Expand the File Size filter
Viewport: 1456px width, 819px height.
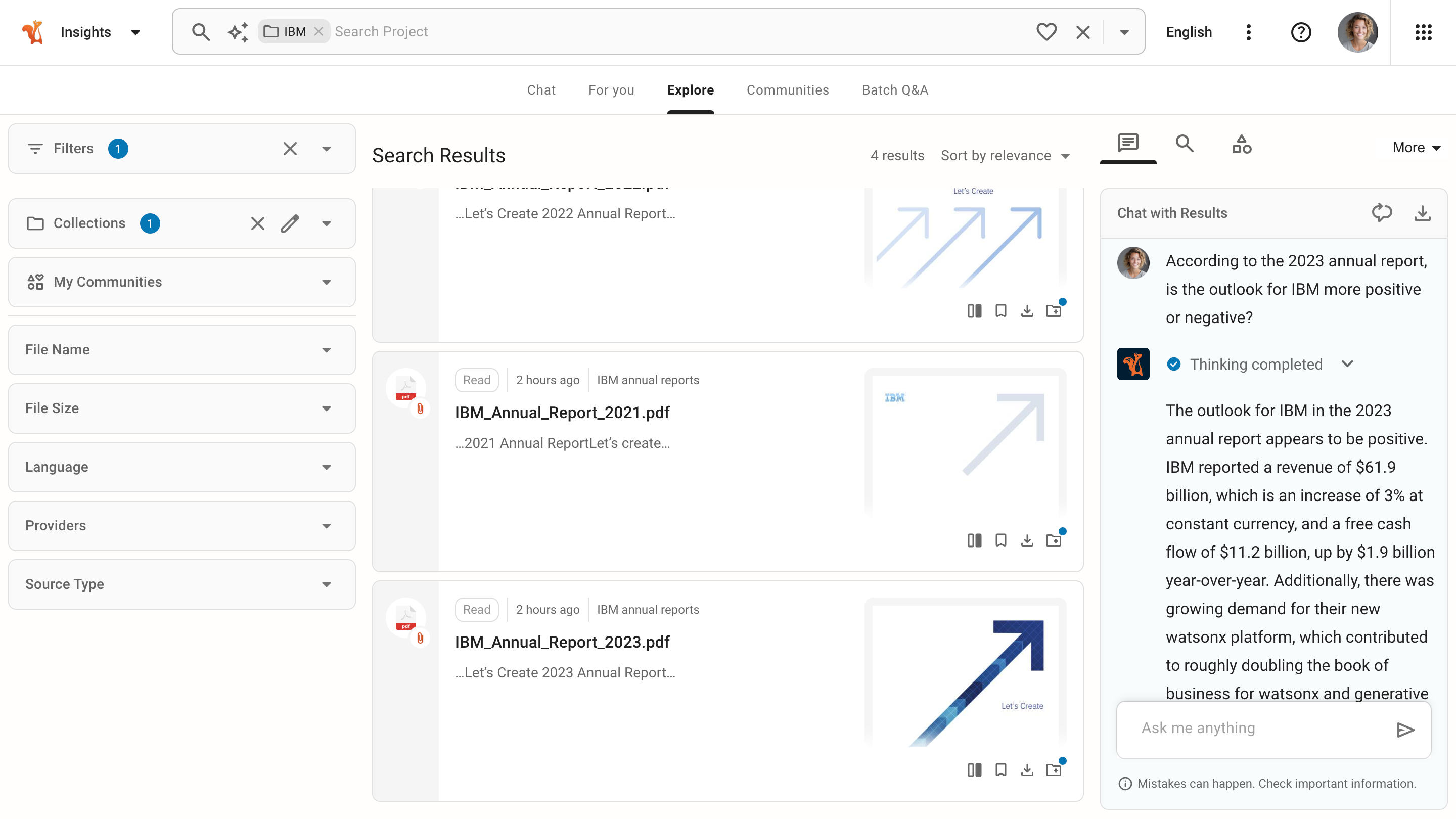(x=327, y=408)
